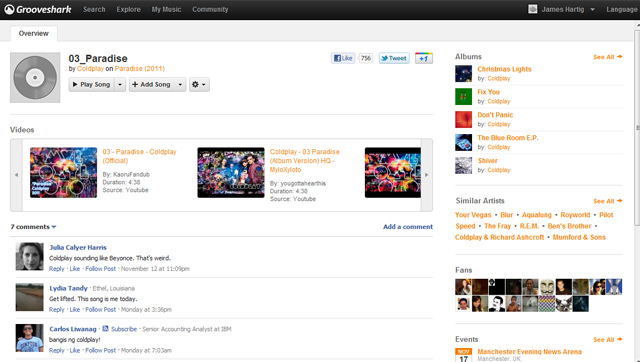Image resolution: width=640 pixels, height=362 pixels.
Task: Open similar artist Aqualung
Action: pyautogui.click(x=536, y=215)
